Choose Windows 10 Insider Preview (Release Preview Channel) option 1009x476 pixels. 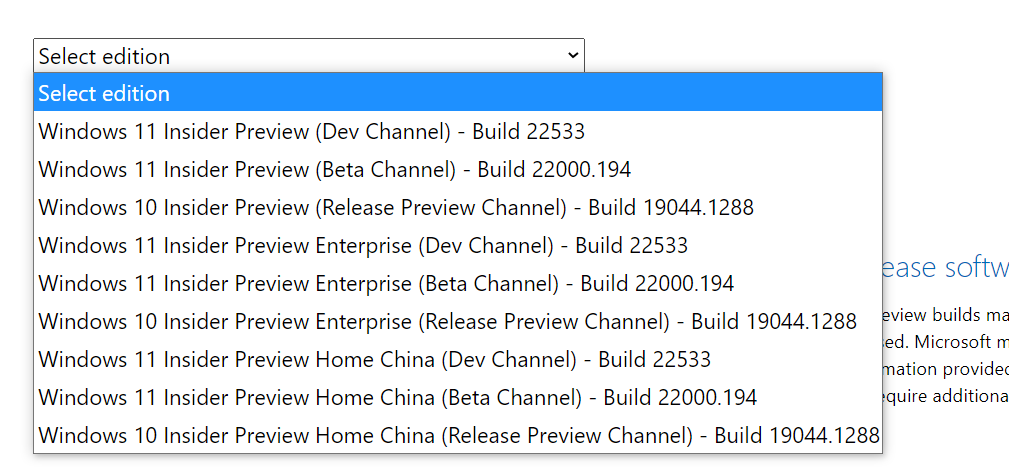point(396,207)
